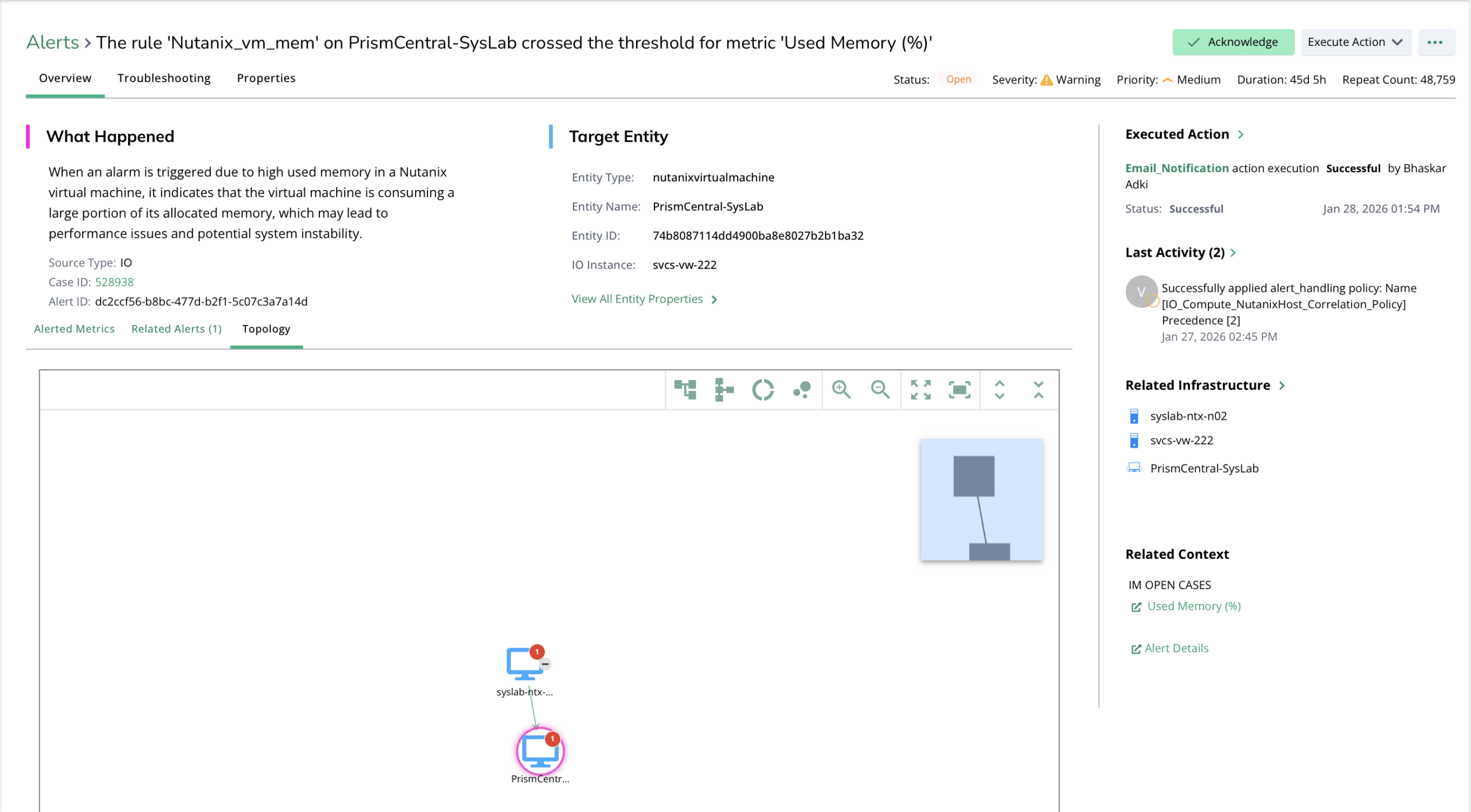
Task: Select the horizontal tree layout icon
Action: [x=724, y=390]
